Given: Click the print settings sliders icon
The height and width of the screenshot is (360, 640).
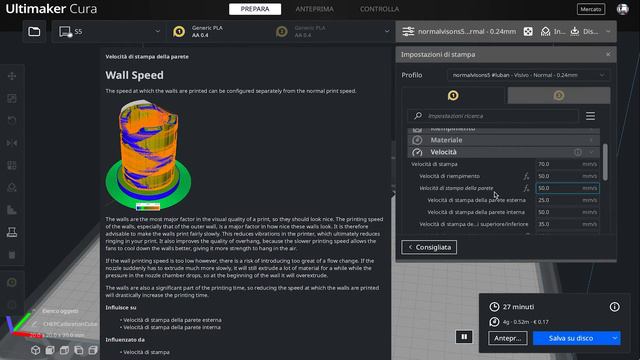Looking at the screenshot, I should point(408,31).
